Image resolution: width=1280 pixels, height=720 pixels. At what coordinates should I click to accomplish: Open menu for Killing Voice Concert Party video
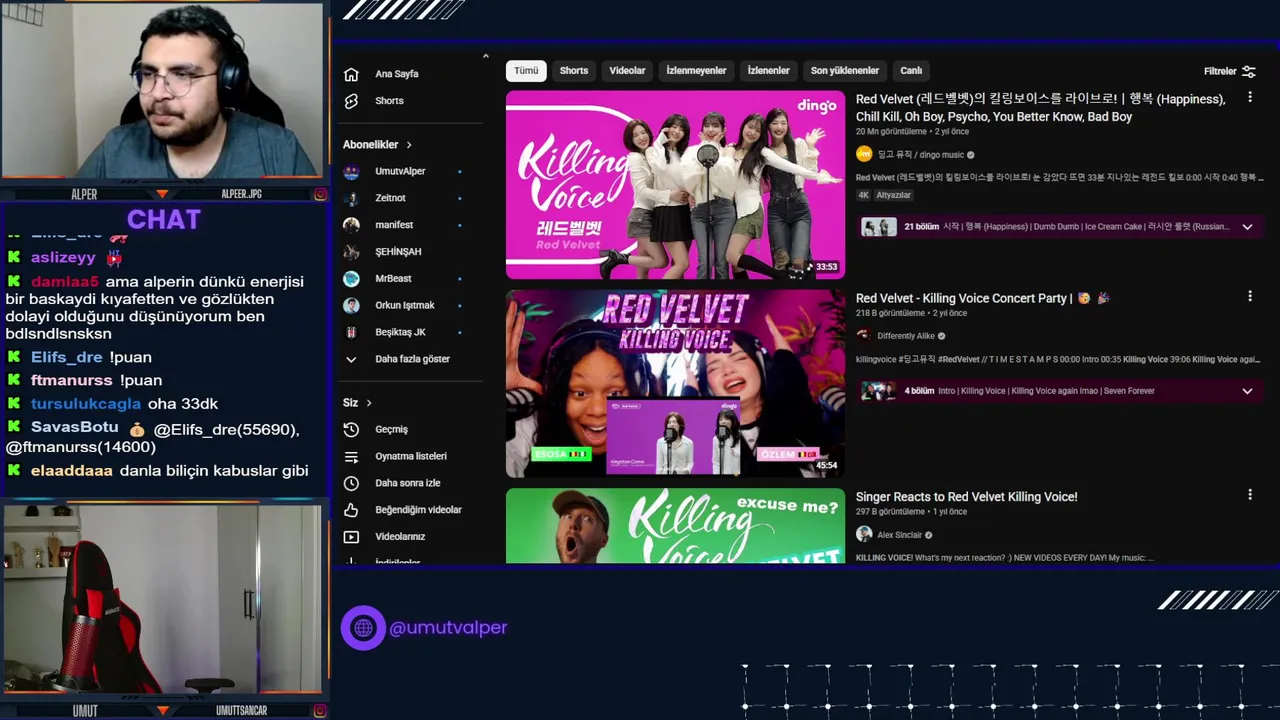(x=1249, y=296)
